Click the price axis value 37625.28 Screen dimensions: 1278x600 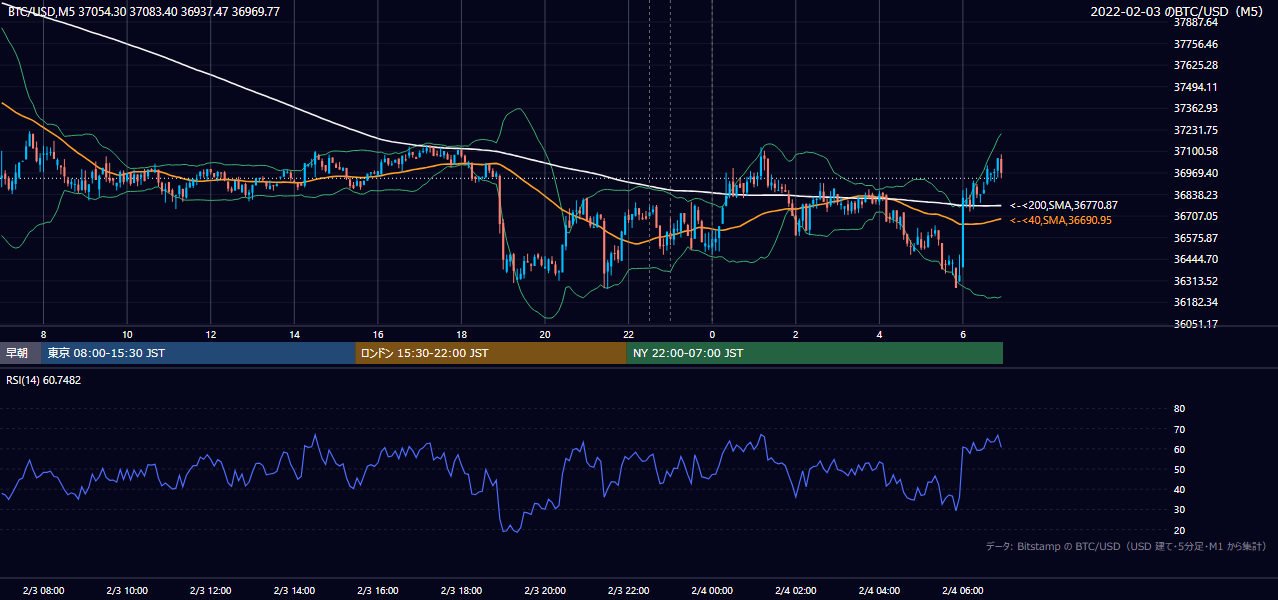1196,65
